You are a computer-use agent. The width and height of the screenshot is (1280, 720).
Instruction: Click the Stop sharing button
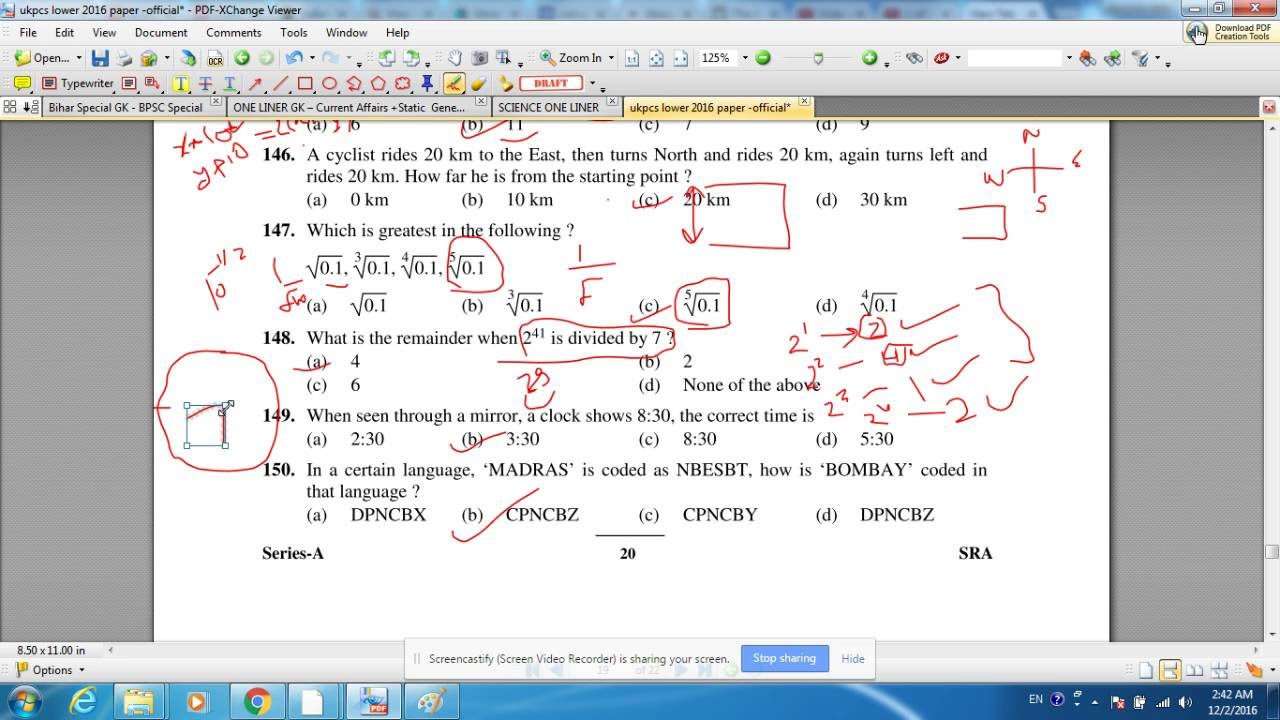click(784, 658)
